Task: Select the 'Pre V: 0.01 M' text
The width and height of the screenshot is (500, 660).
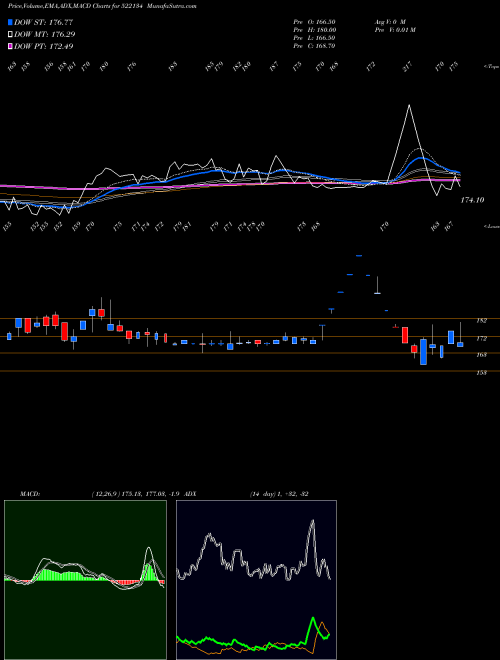Action: (x=395, y=30)
